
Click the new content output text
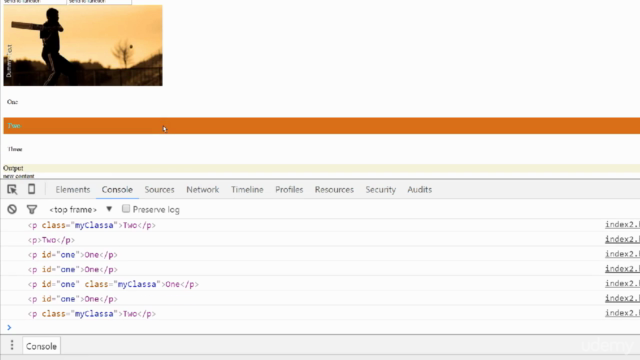[18, 176]
